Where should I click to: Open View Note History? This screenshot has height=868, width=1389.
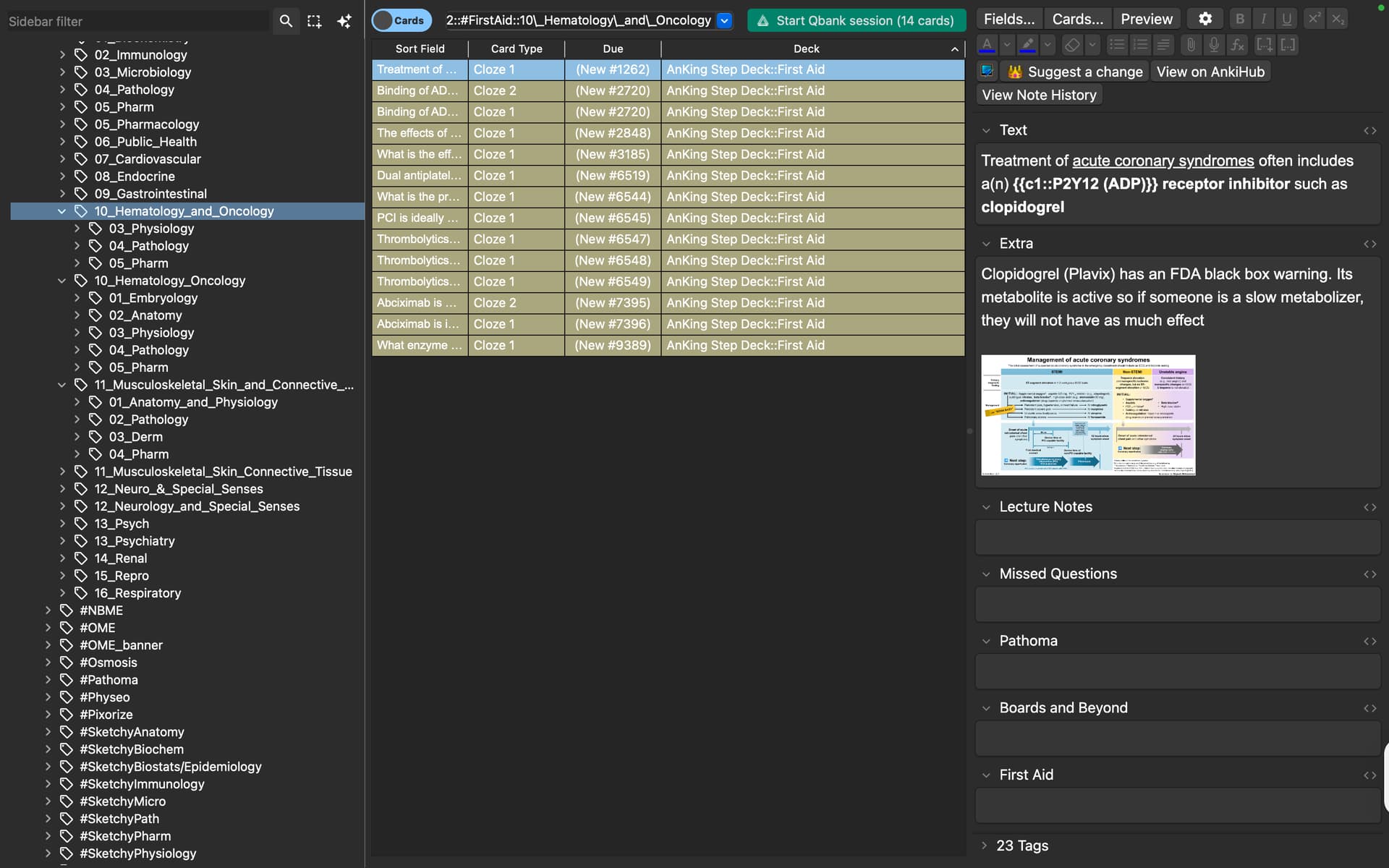point(1039,95)
